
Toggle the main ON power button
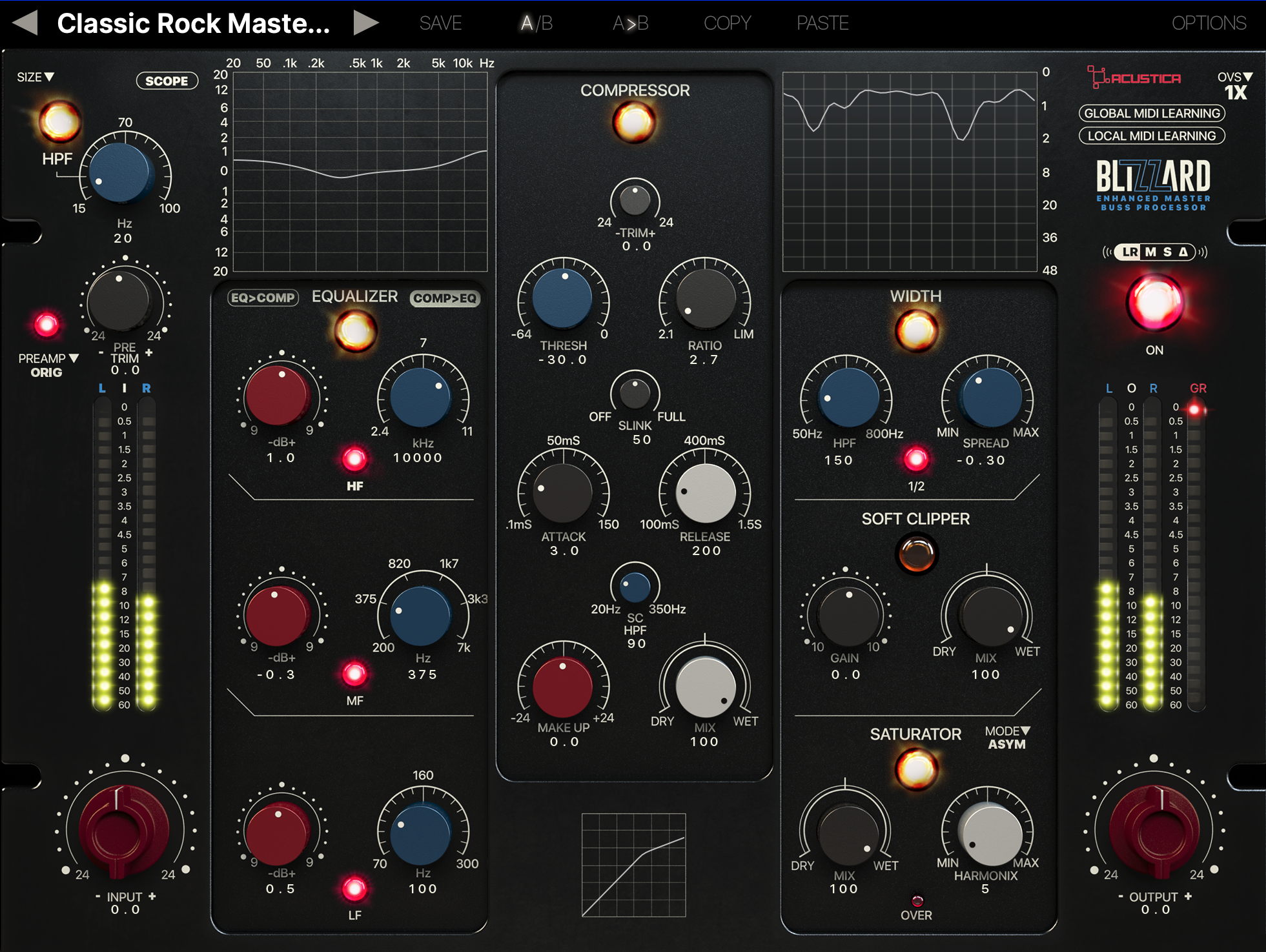[x=1154, y=303]
